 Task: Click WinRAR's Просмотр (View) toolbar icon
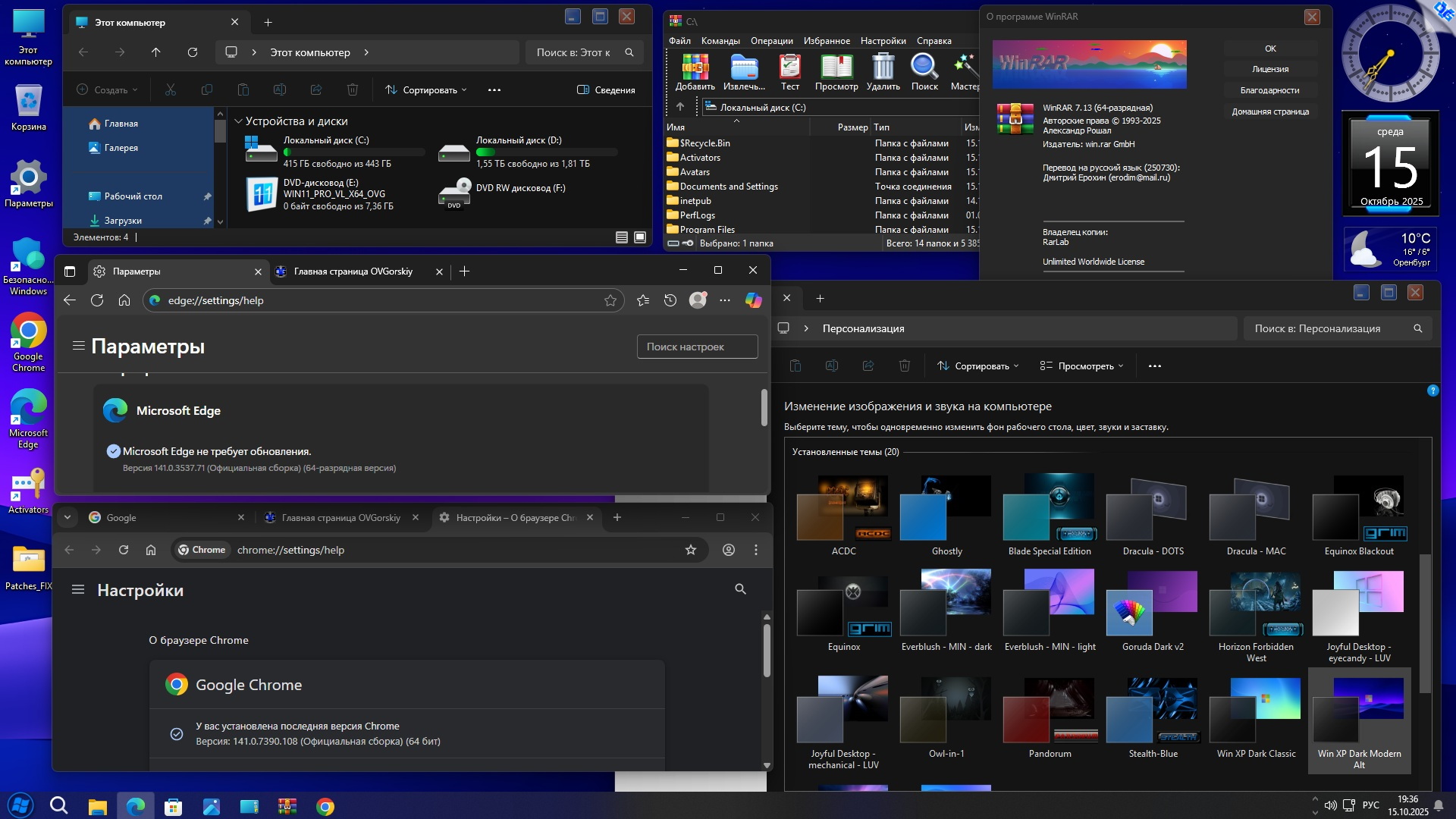[836, 67]
